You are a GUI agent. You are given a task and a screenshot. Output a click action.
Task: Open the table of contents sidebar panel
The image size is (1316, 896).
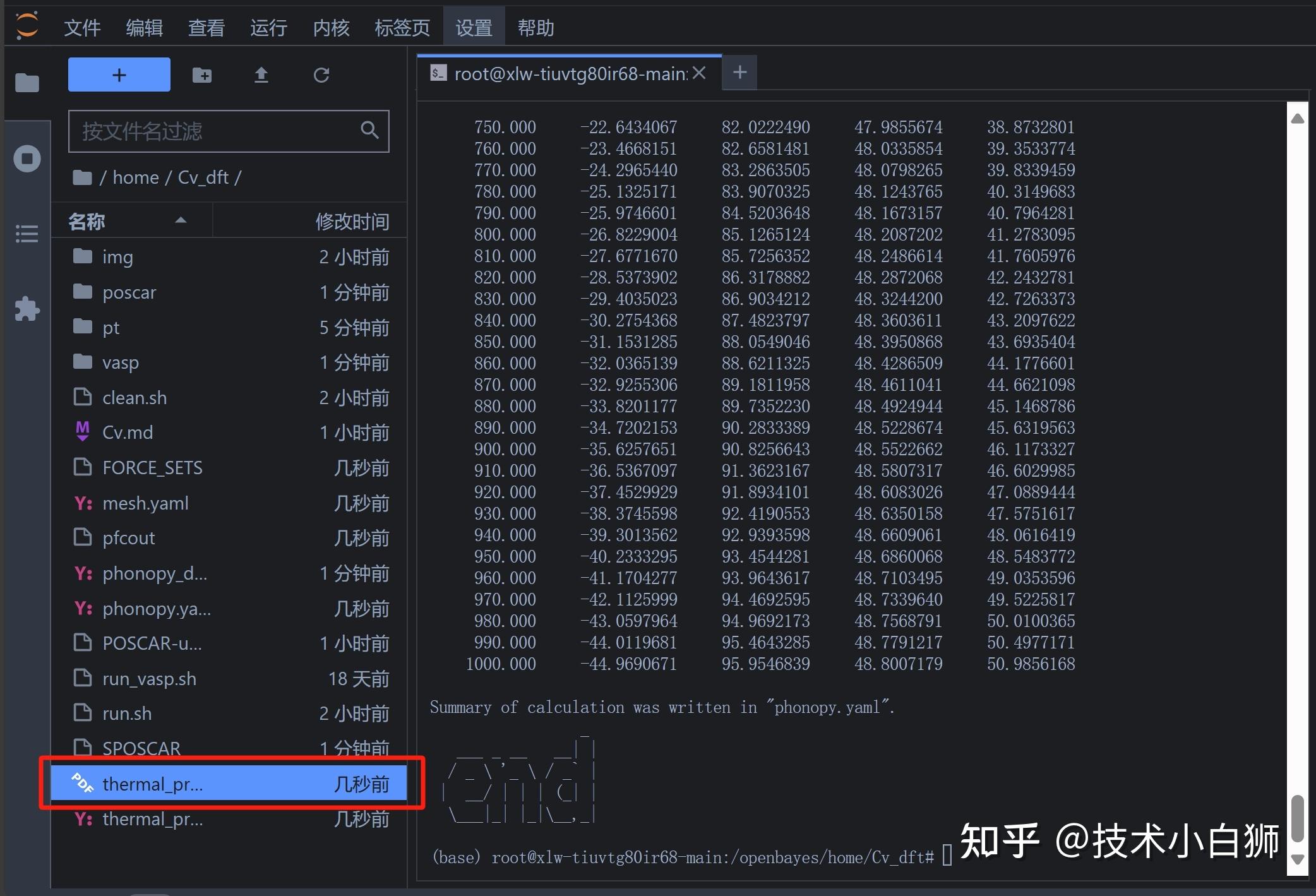point(27,234)
